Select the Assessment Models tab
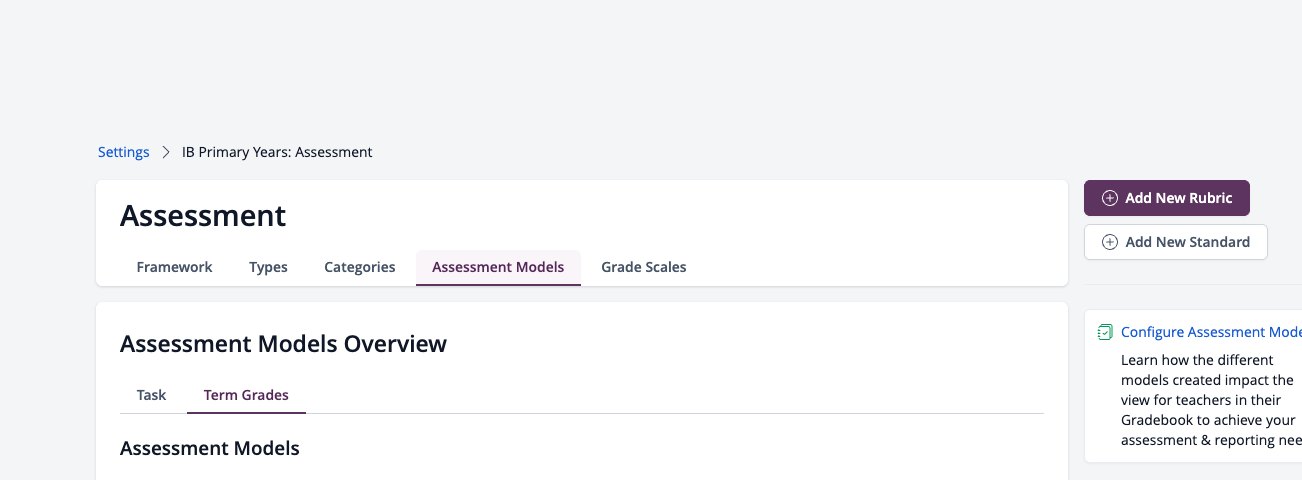Image resolution: width=1302 pixels, height=480 pixels. 498,267
